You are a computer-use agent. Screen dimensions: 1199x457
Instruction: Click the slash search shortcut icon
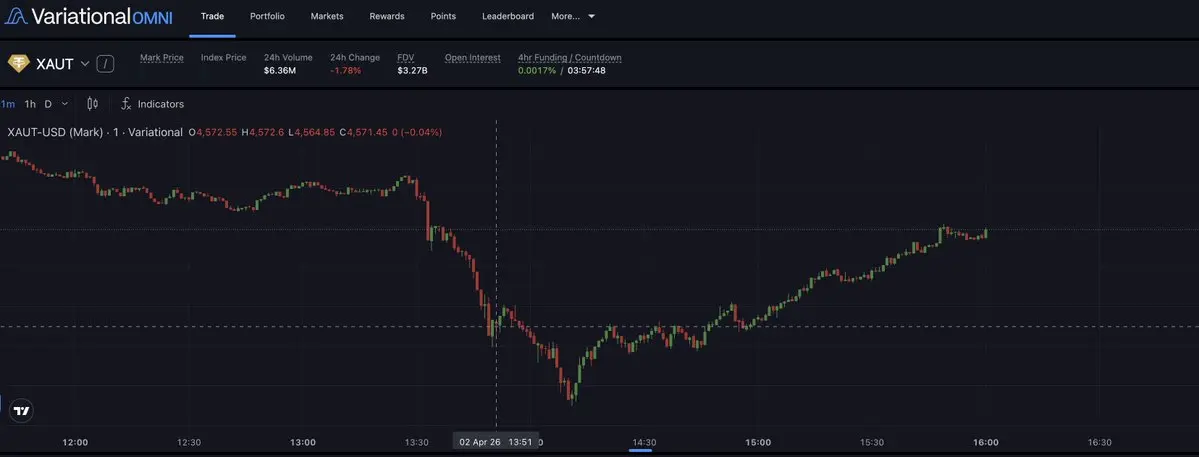coord(106,64)
